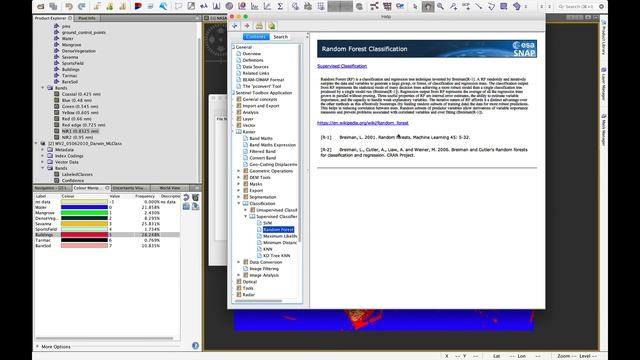The width and height of the screenshot is (640, 360).
Task: Click the reset colour palette icon
Action: tap(186, 198)
